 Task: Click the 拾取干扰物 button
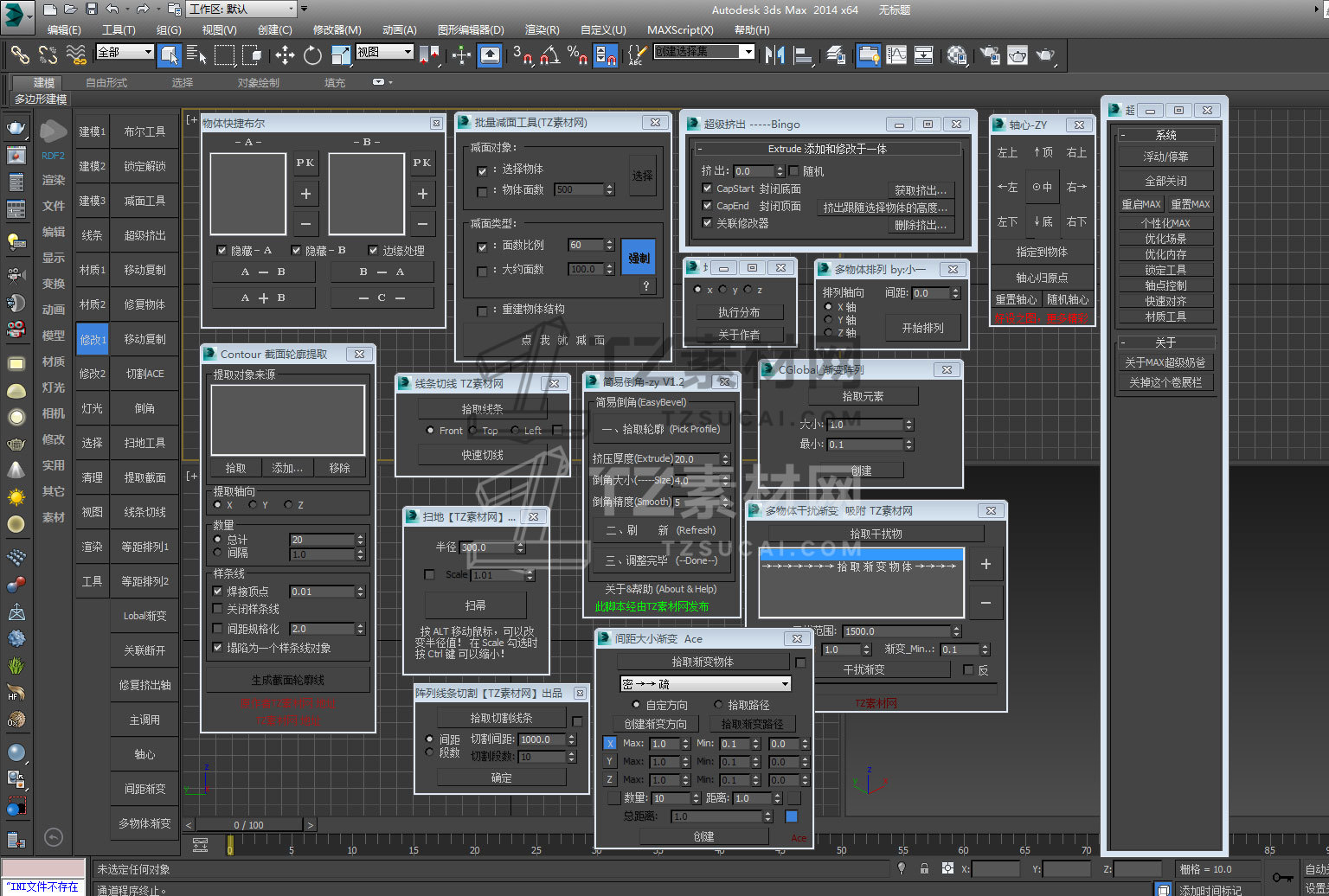tap(876, 534)
